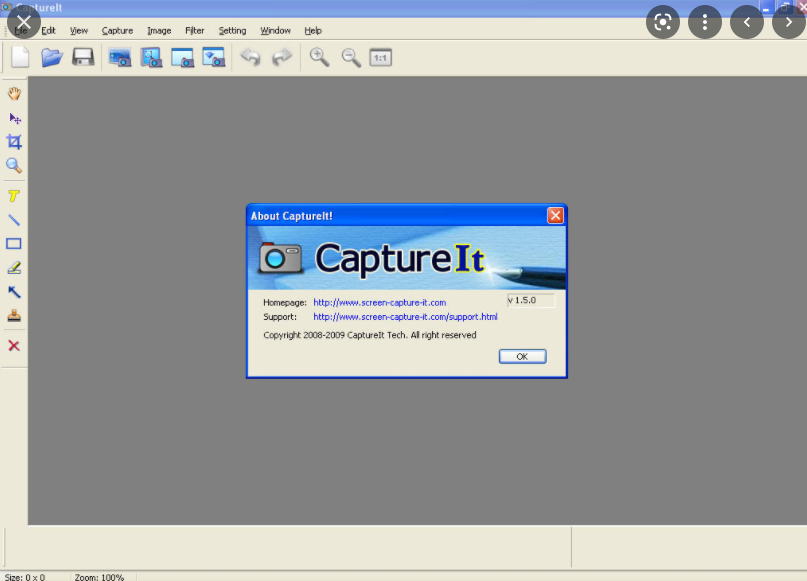Screen dimensions: 807x581
Task: Open the Edit menu
Action: [x=48, y=30]
